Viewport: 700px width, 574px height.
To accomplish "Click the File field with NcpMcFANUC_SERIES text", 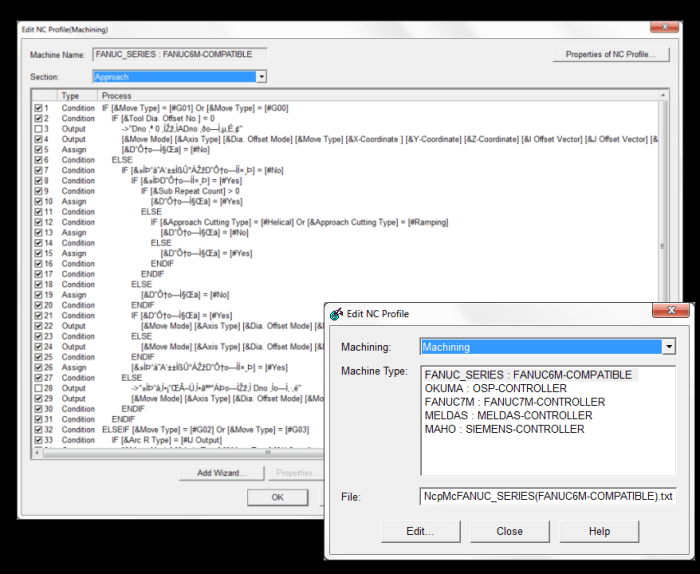I will pos(548,496).
